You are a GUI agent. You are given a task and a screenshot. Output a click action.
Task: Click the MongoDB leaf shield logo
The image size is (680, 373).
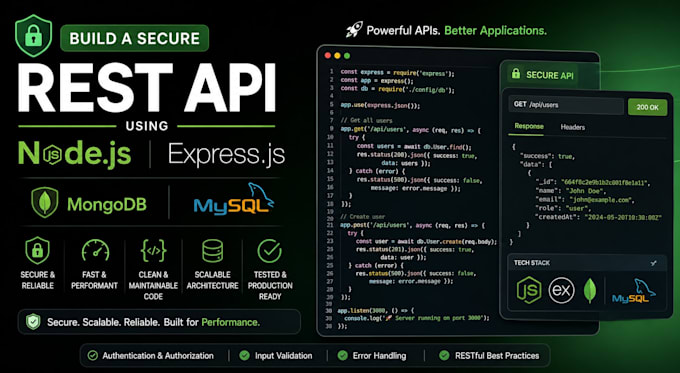tap(45, 203)
